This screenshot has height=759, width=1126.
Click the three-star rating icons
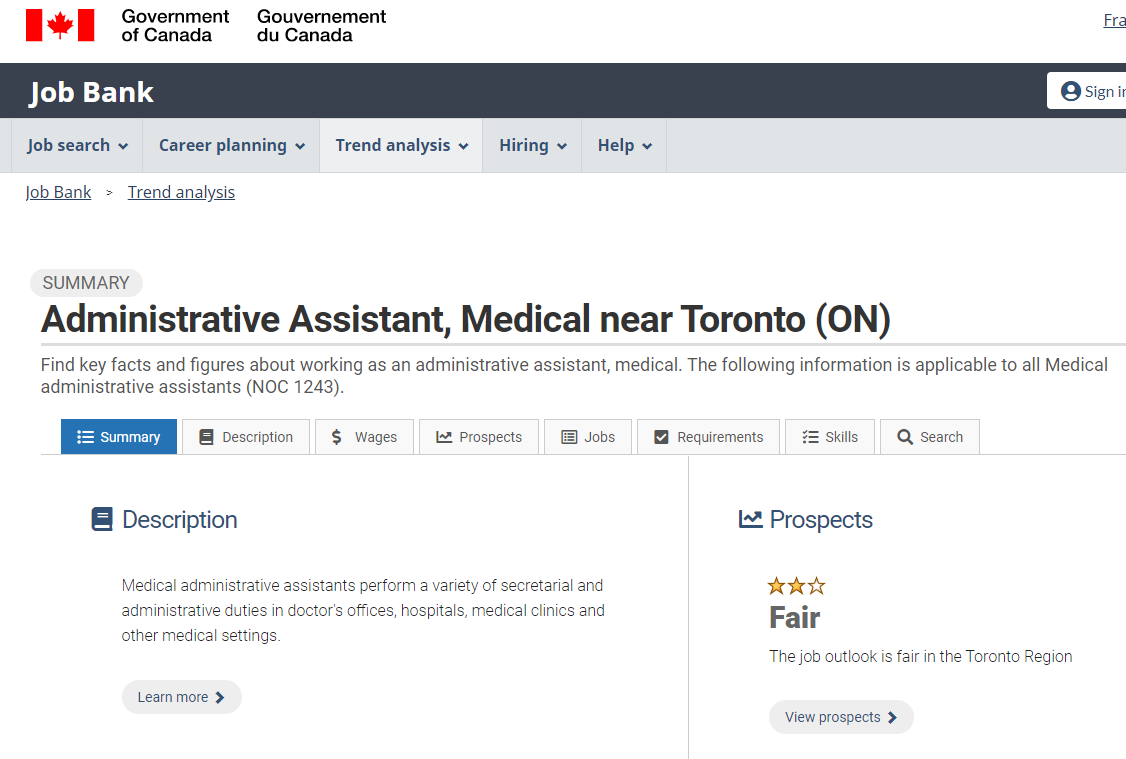pyautogui.click(x=796, y=586)
